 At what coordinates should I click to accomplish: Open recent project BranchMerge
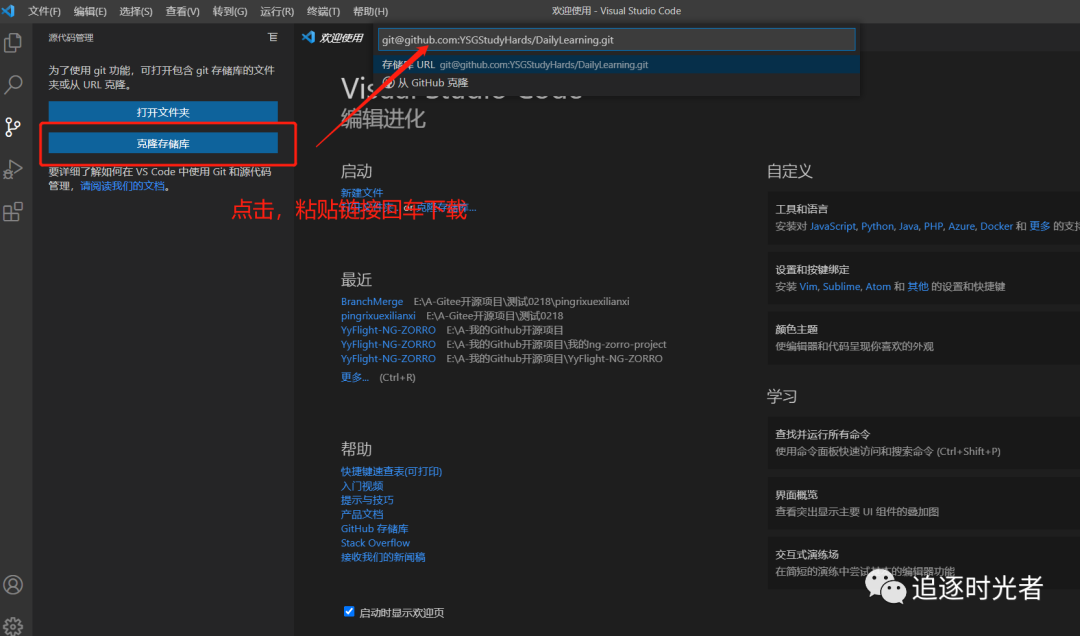click(x=372, y=301)
